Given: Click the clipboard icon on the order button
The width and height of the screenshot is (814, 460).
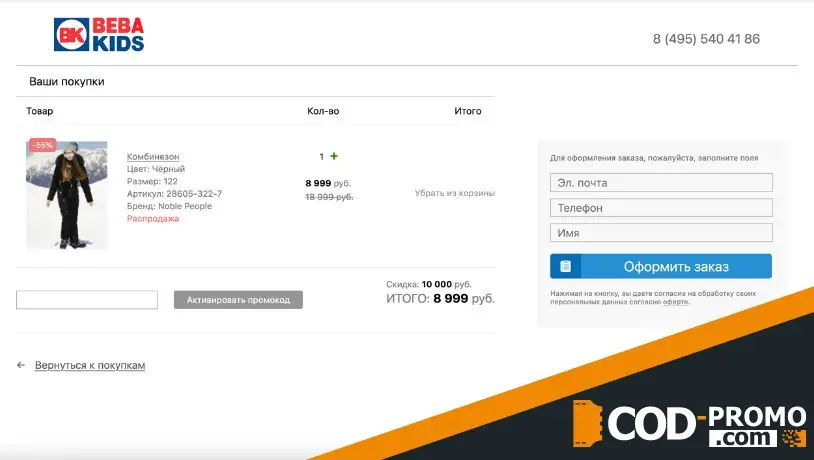Looking at the screenshot, I should coord(565,267).
